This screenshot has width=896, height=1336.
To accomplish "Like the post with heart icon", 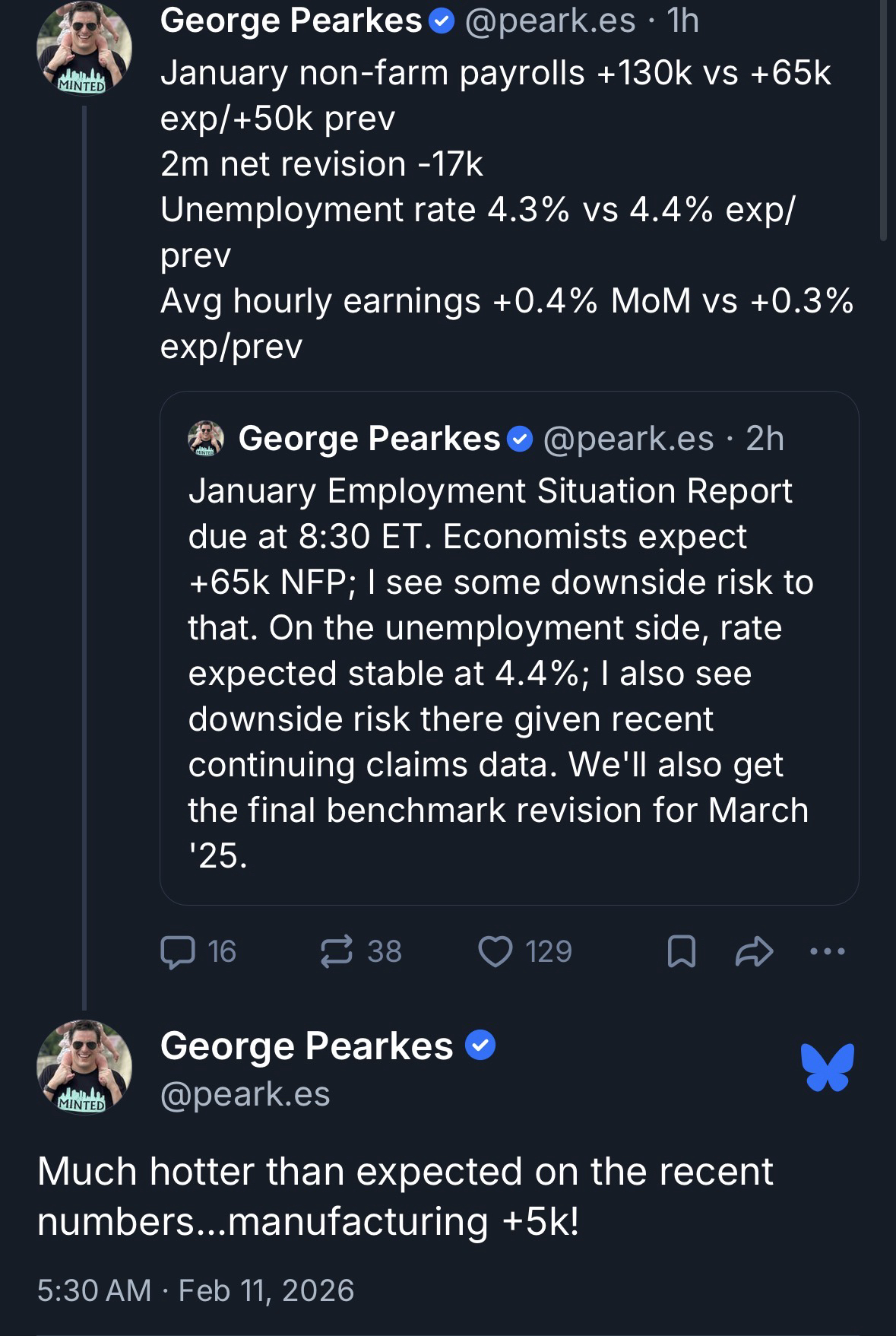I will coord(495,951).
